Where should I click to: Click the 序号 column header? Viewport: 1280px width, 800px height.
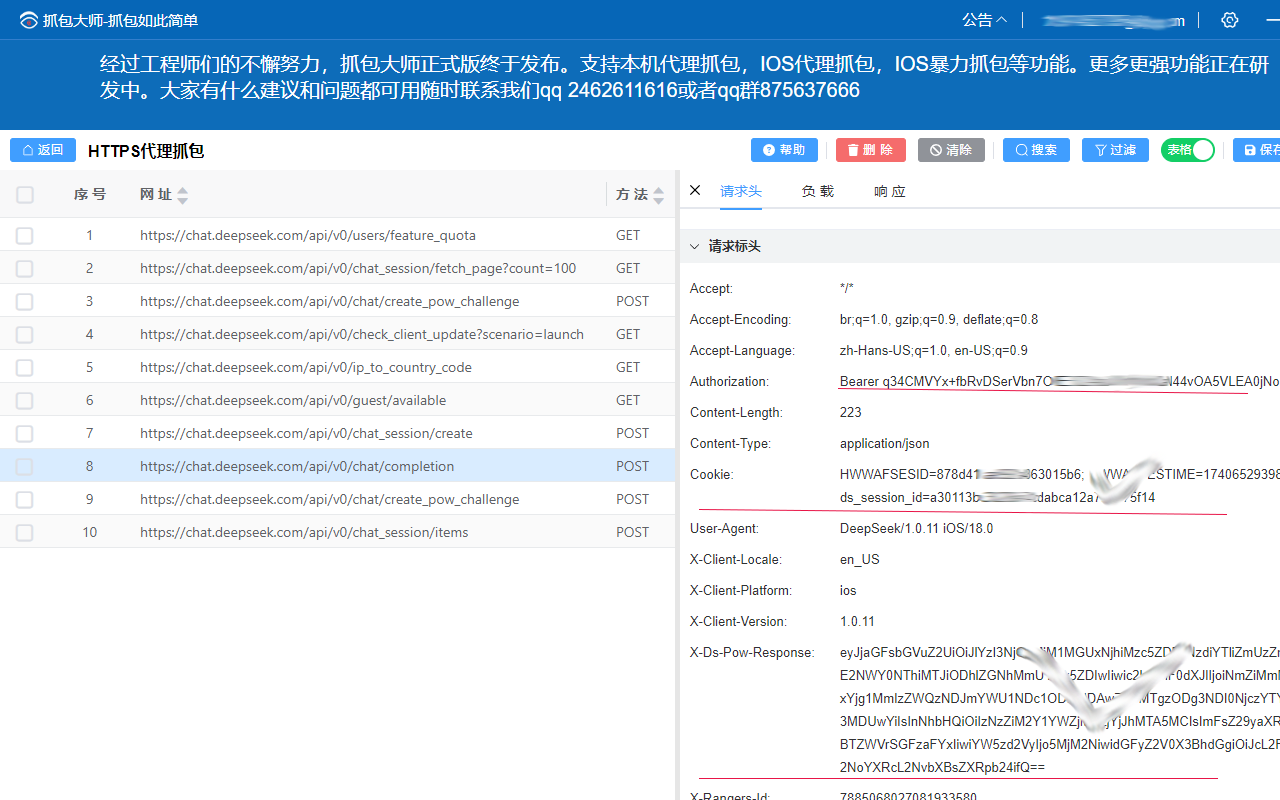[x=89, y=195]
